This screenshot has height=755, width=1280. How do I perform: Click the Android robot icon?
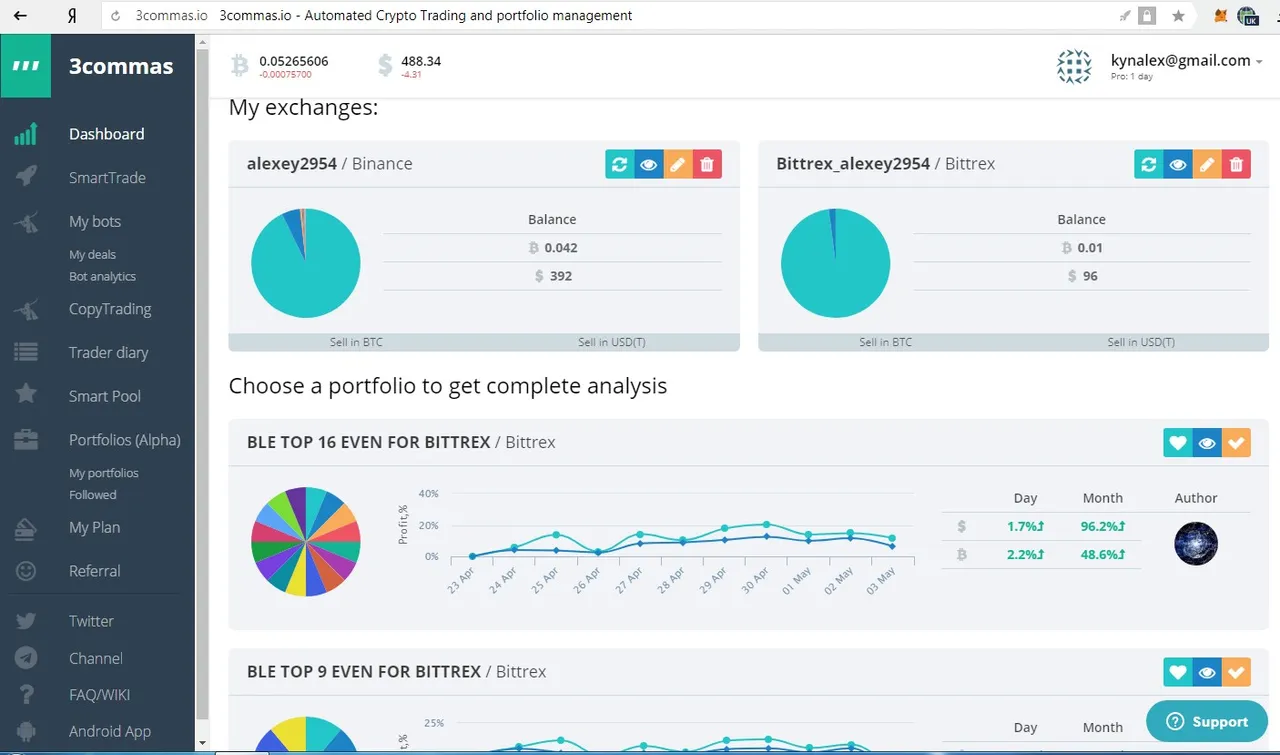point(26,731)
